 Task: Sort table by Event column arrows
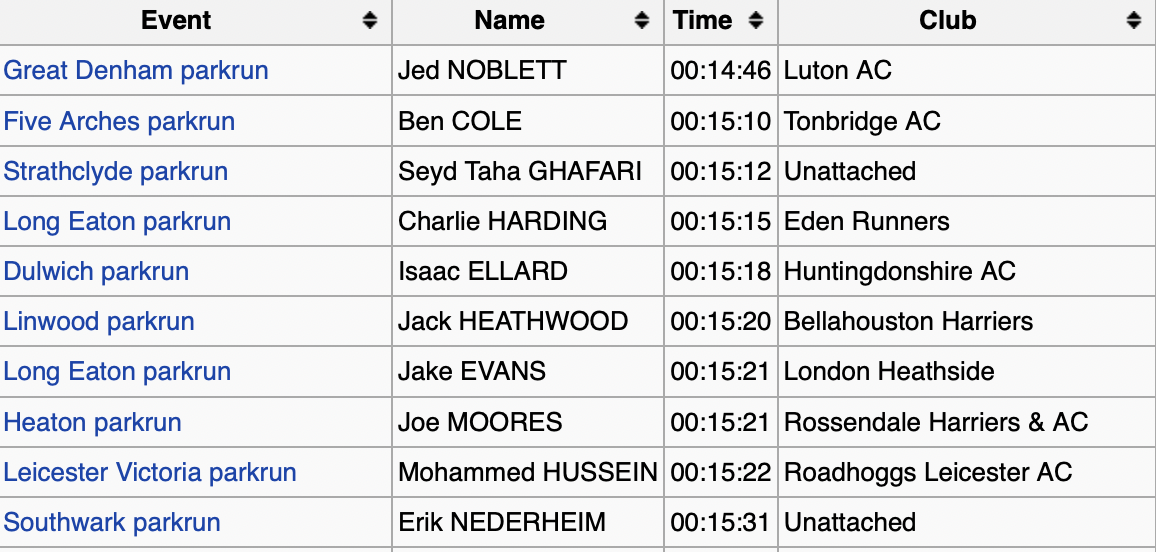coord(370,21)
